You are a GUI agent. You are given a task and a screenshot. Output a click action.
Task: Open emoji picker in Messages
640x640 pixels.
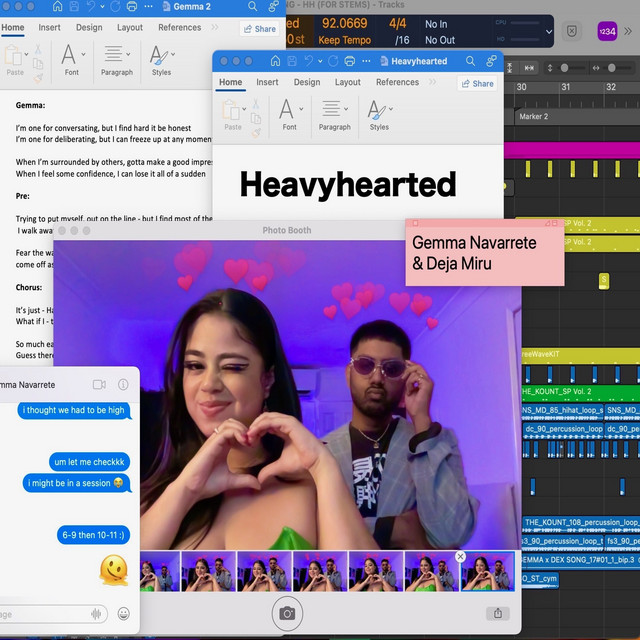[x=123, y=613]
